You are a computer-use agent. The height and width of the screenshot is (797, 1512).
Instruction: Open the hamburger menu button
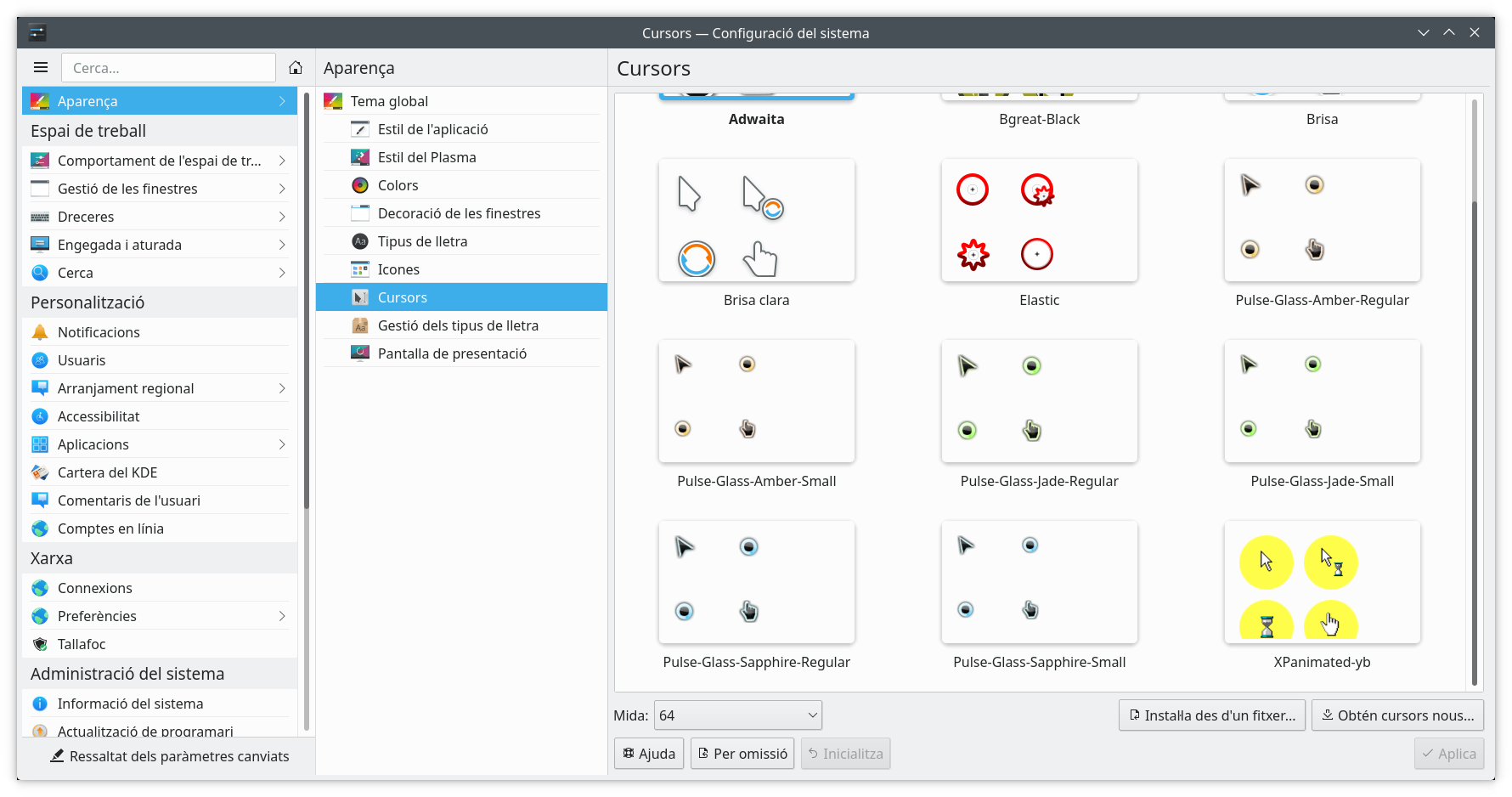(x=40, y=67)
